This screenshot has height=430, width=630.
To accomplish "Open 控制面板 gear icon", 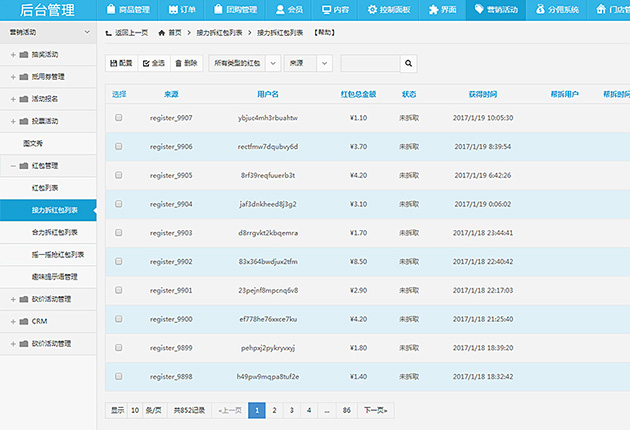I will [372, 9].
